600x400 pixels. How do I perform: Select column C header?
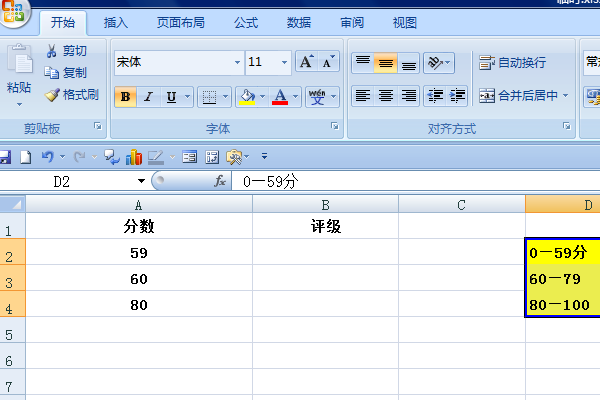[461, 205]
